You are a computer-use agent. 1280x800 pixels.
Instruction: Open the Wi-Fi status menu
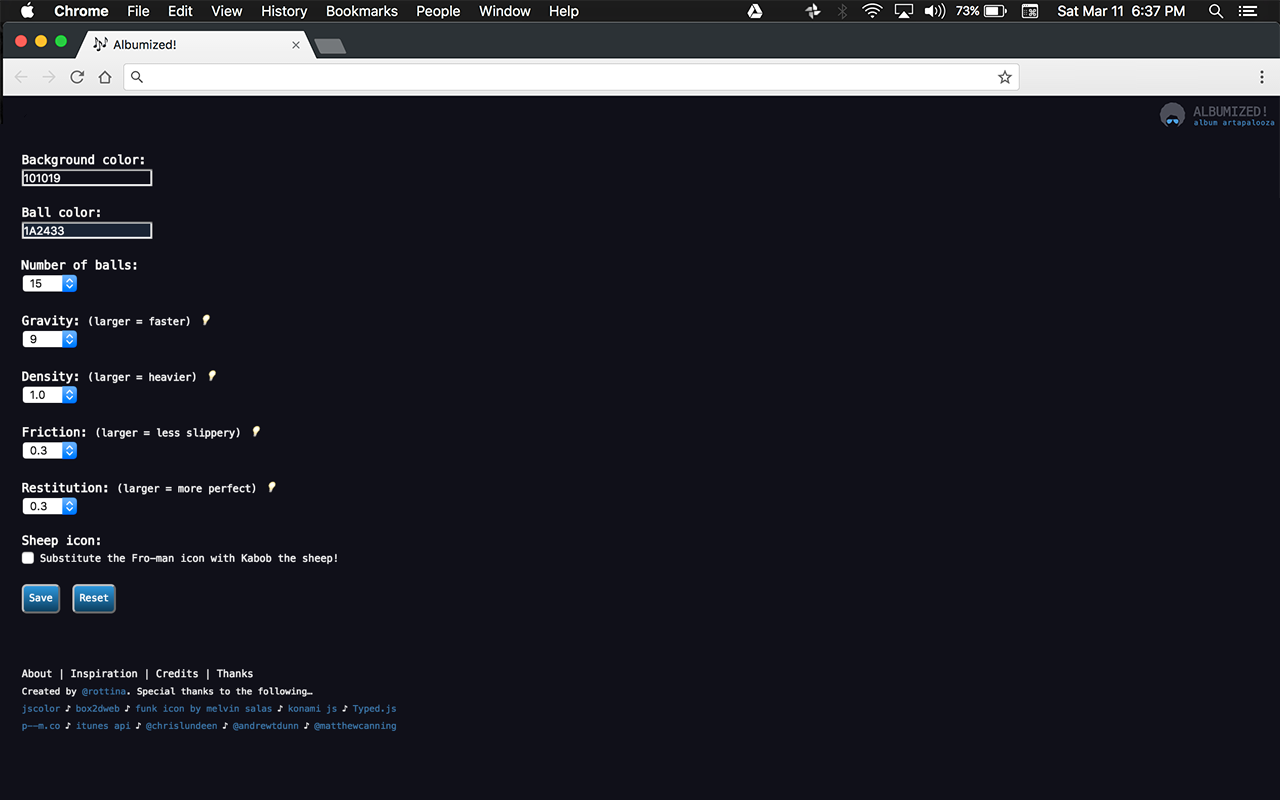pos(872,11)
